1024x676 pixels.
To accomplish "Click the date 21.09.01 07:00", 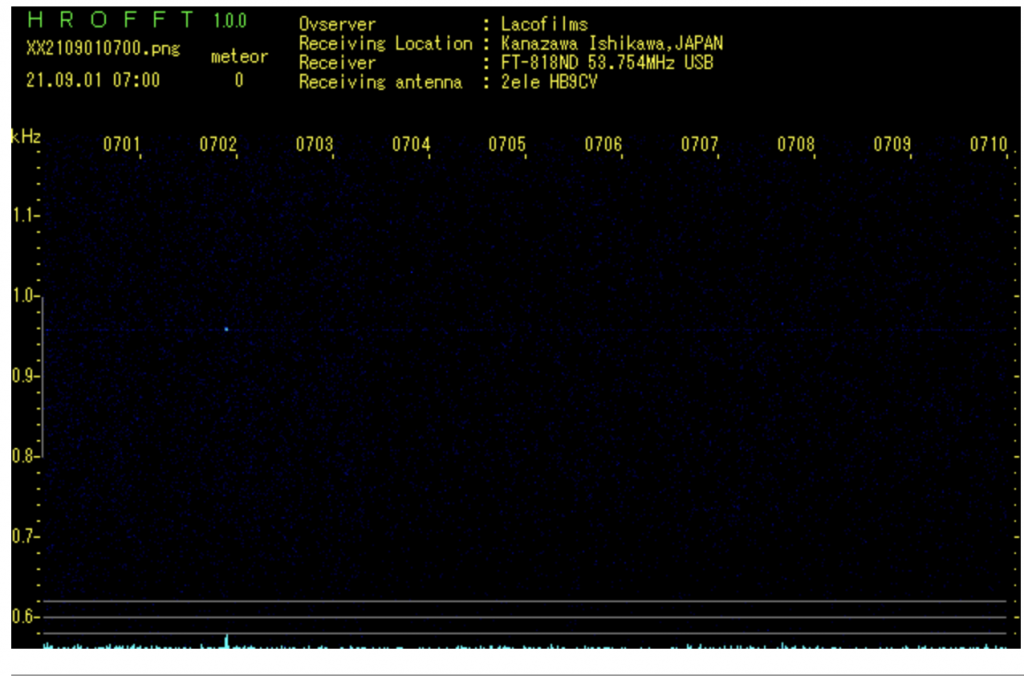I will [93, 80].
